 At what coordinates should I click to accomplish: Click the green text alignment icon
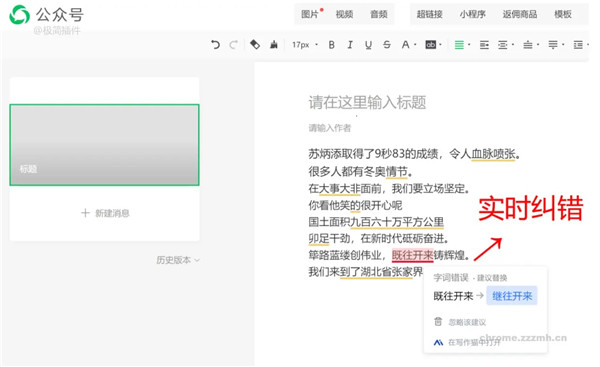459,45
